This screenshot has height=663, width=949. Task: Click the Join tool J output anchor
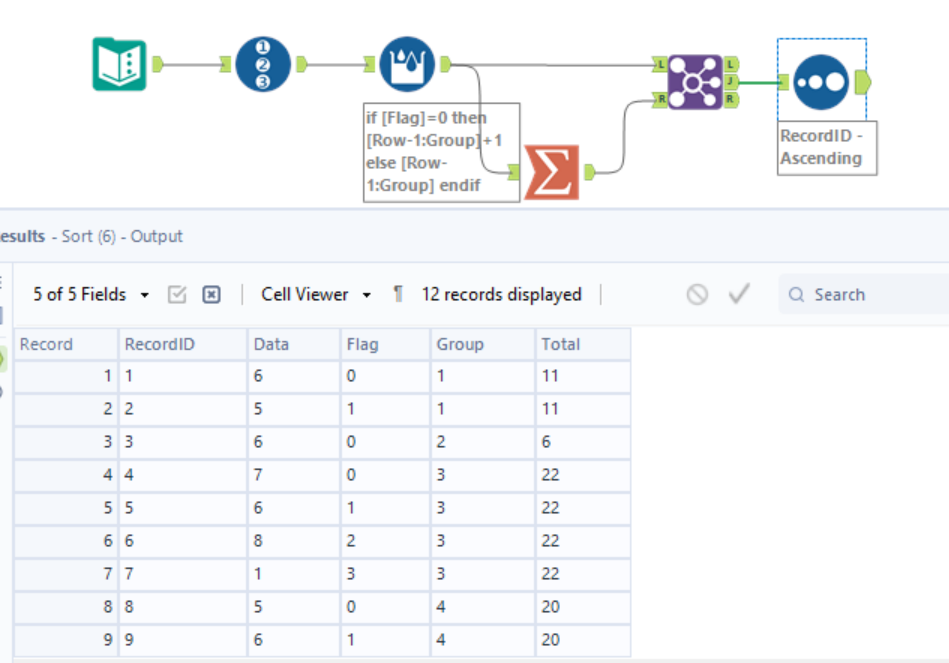click(731, 82)
